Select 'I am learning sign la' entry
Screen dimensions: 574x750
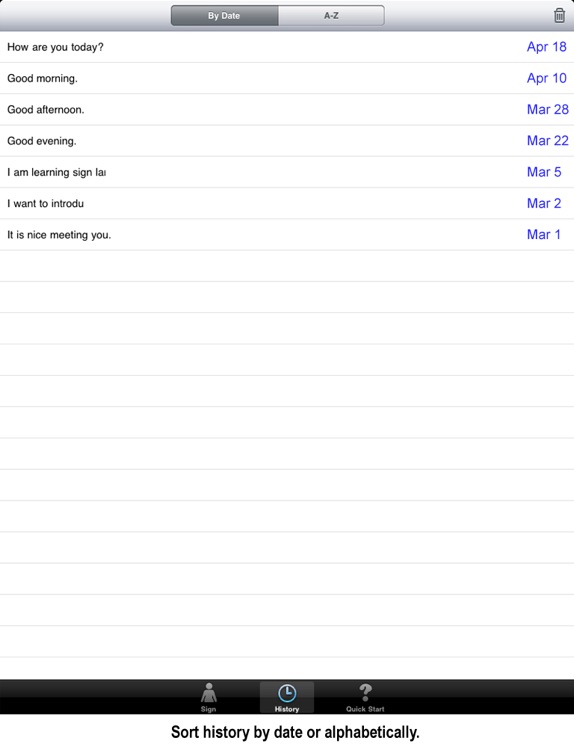tap(287, 172)
